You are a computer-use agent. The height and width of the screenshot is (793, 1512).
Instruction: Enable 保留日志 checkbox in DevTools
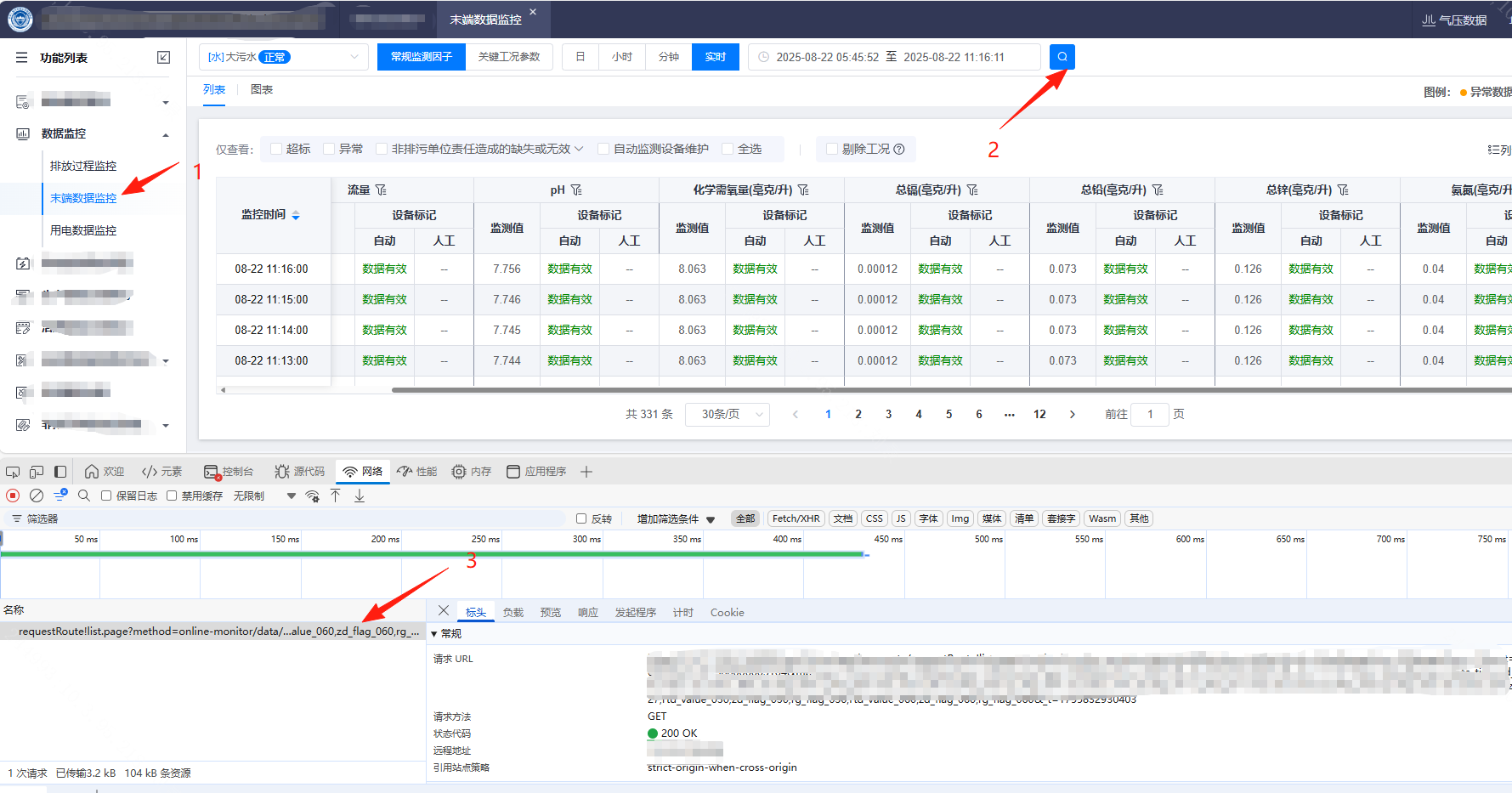click(x=106, y=496)
